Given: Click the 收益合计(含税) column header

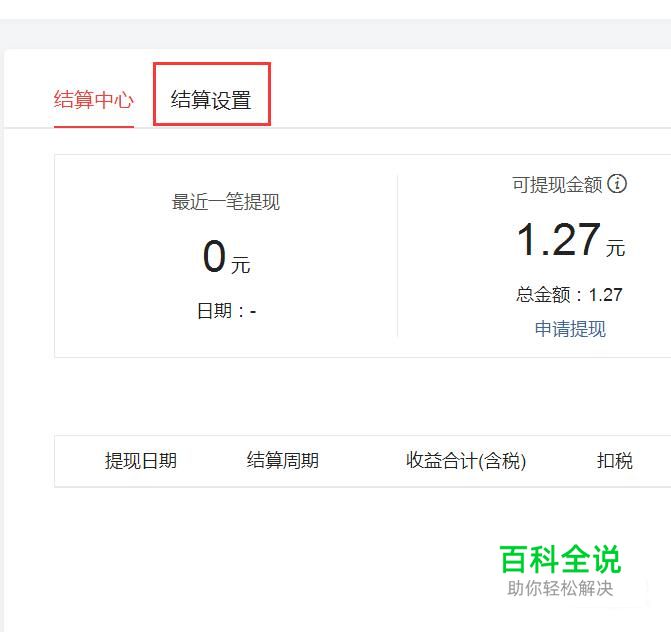Looking at the screenshot, I should pos(466,461).
